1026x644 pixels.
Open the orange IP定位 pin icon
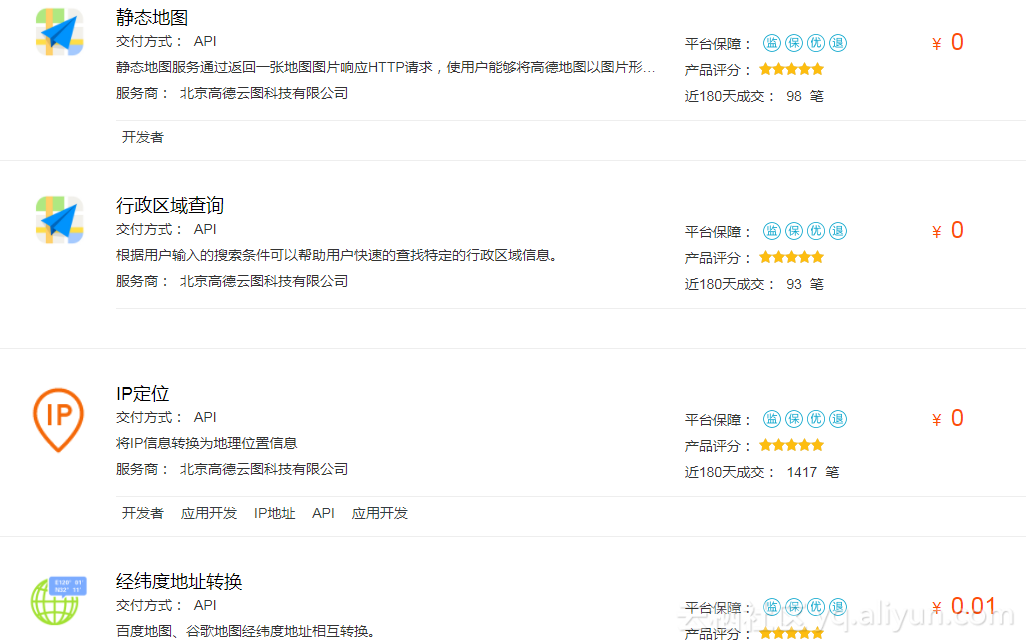tap(58, 420)
